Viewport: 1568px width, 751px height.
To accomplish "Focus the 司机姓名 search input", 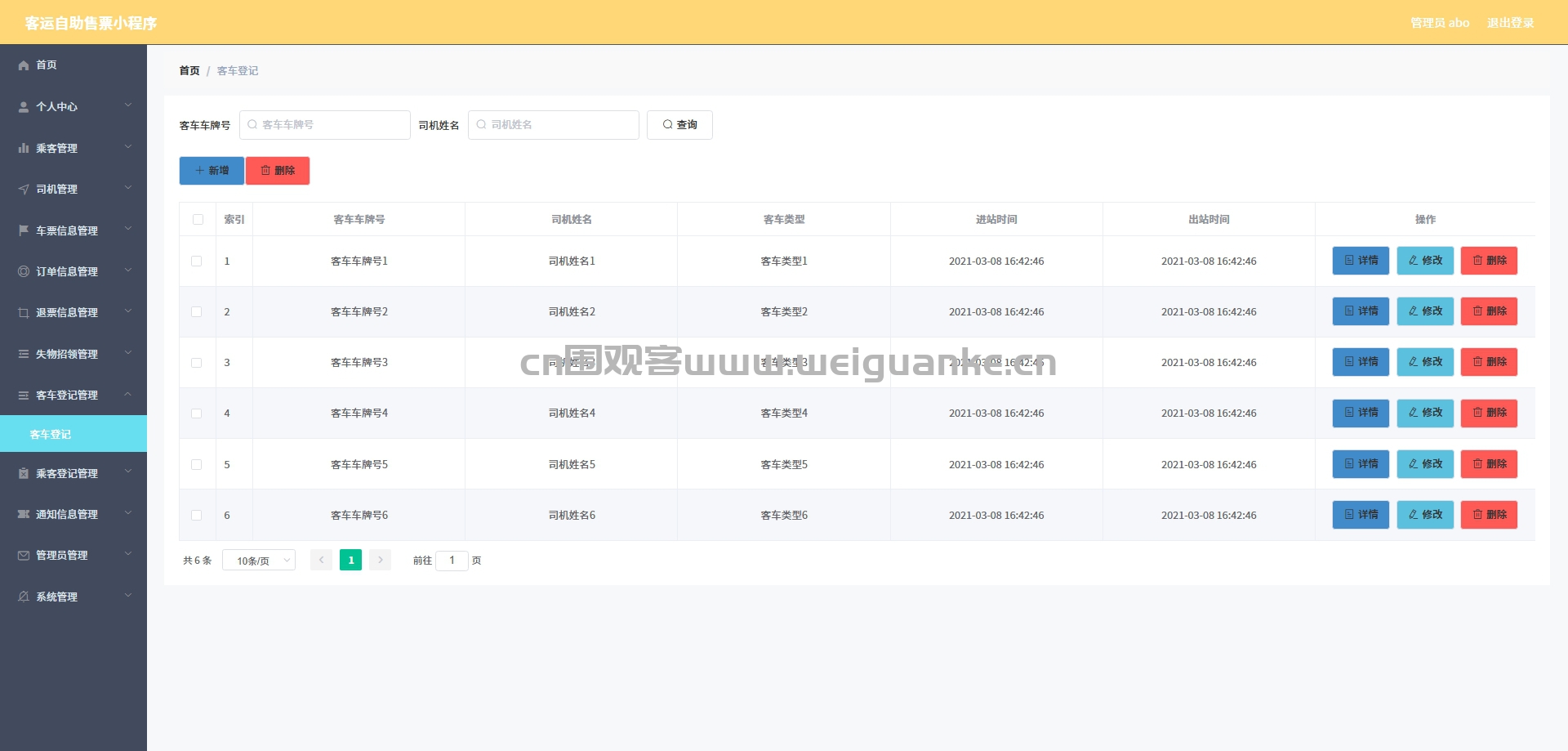I will click(x=554, y=125).
